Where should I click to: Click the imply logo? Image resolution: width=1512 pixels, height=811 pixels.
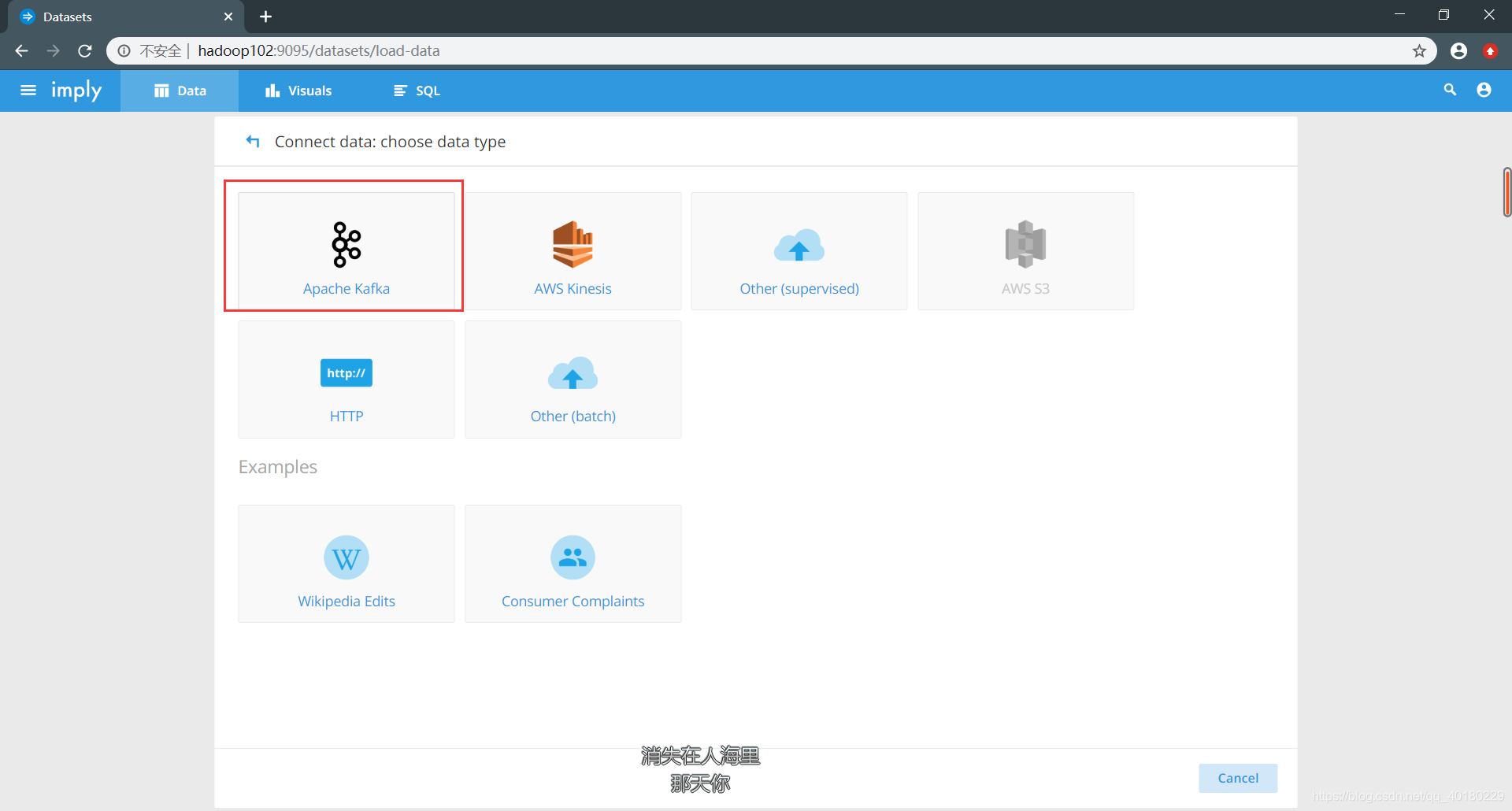76,91
